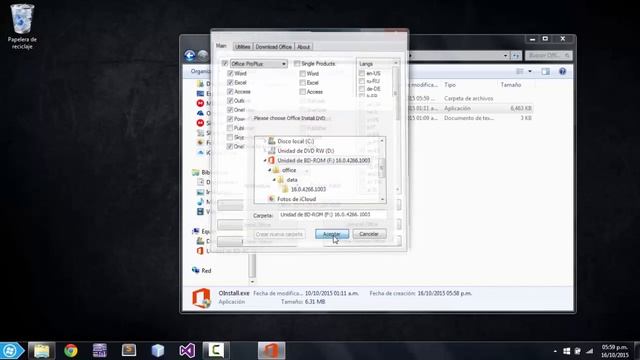Check Word under Single Products

302,73
